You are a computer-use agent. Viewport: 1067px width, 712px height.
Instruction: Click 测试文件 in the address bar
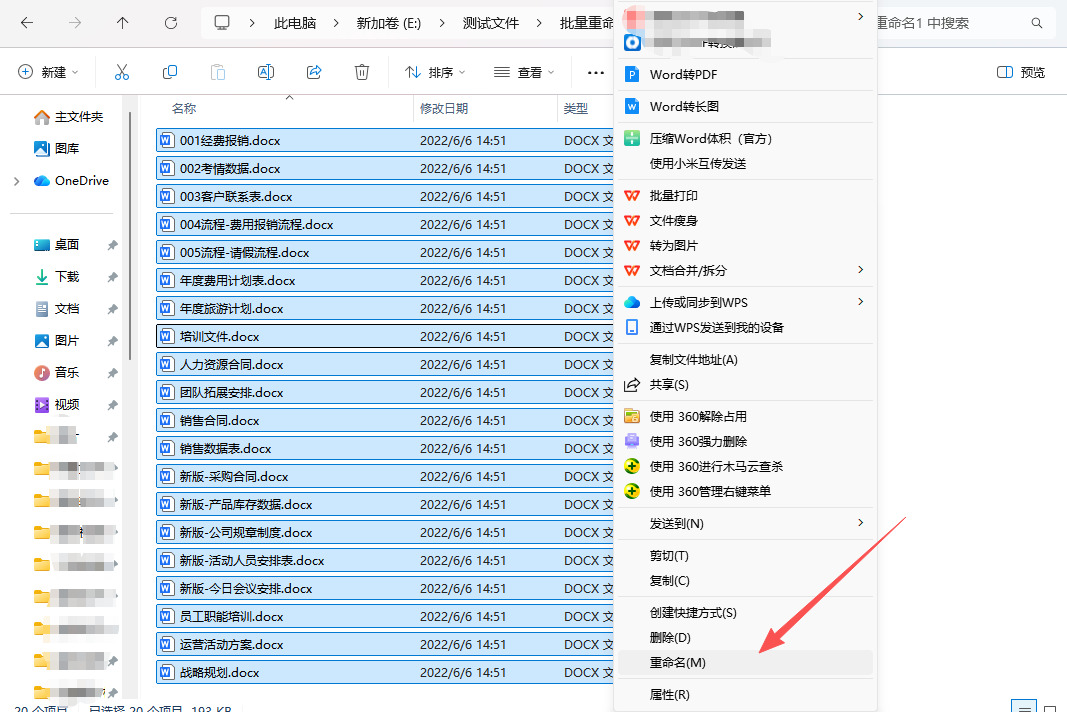tap(491, 23)
